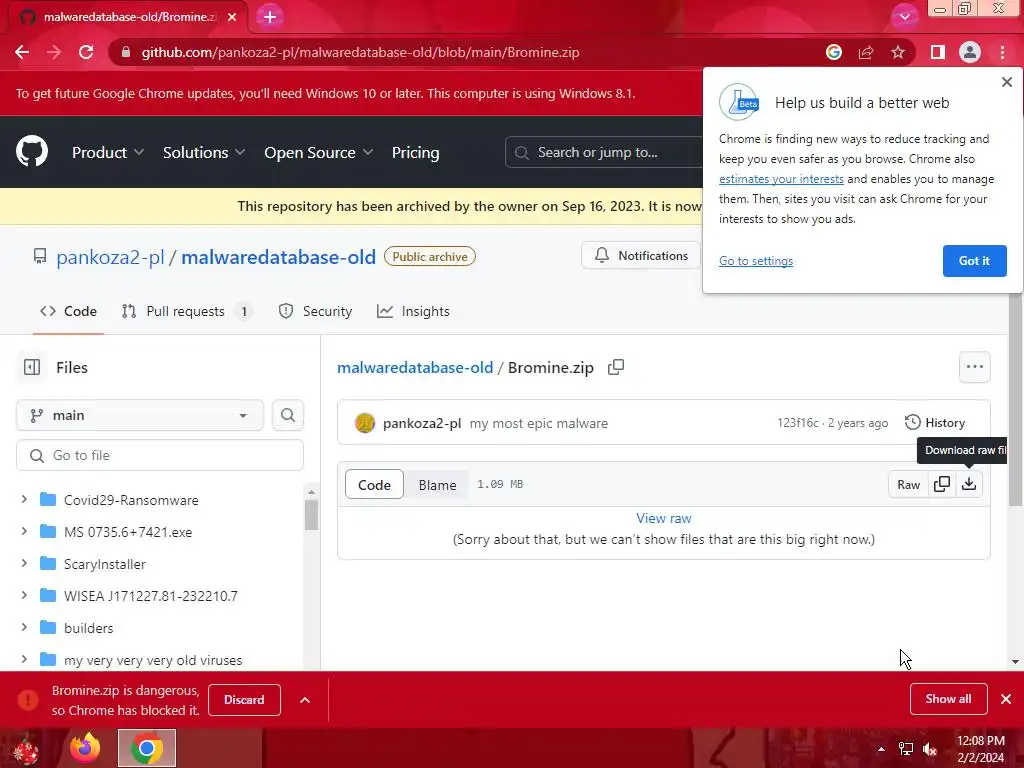The width and height of the screenshot is (1024, 768).
Task: Expand the builders folder
Action: (x=24, y=628)
